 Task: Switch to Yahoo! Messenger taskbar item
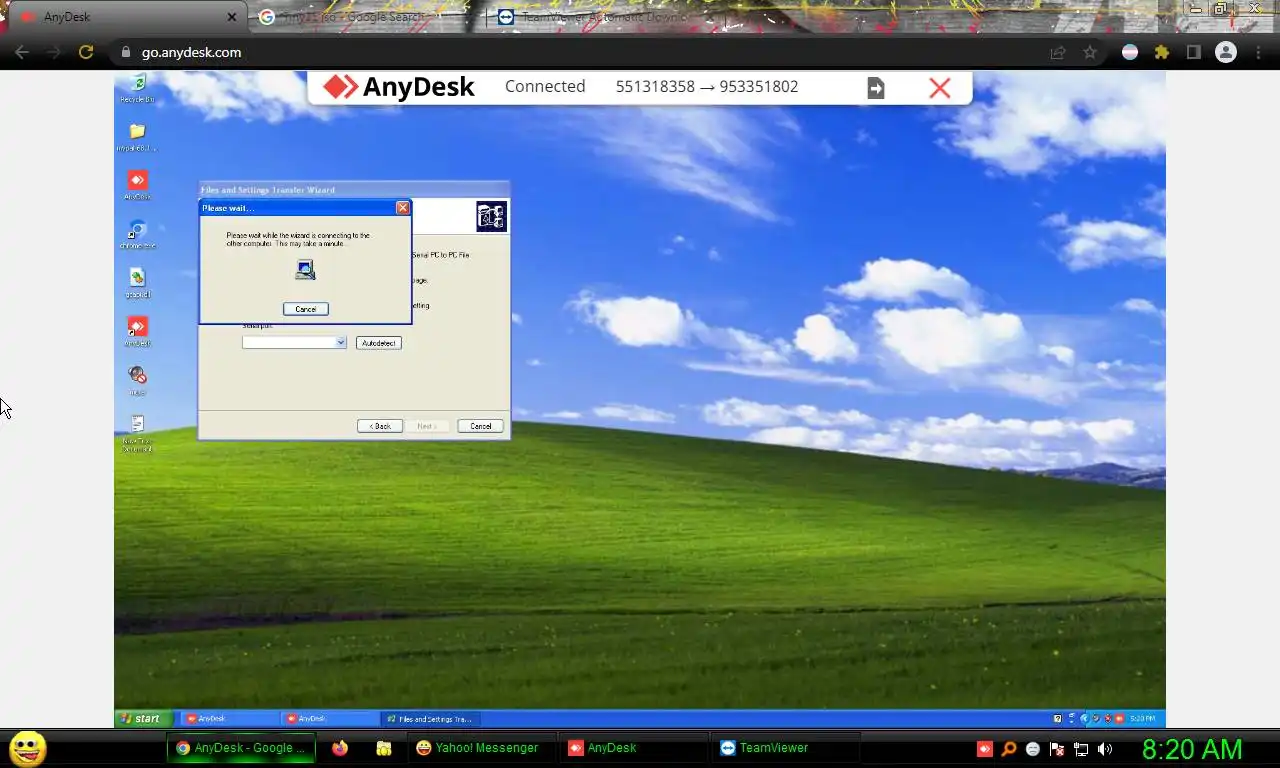[482, 748]
